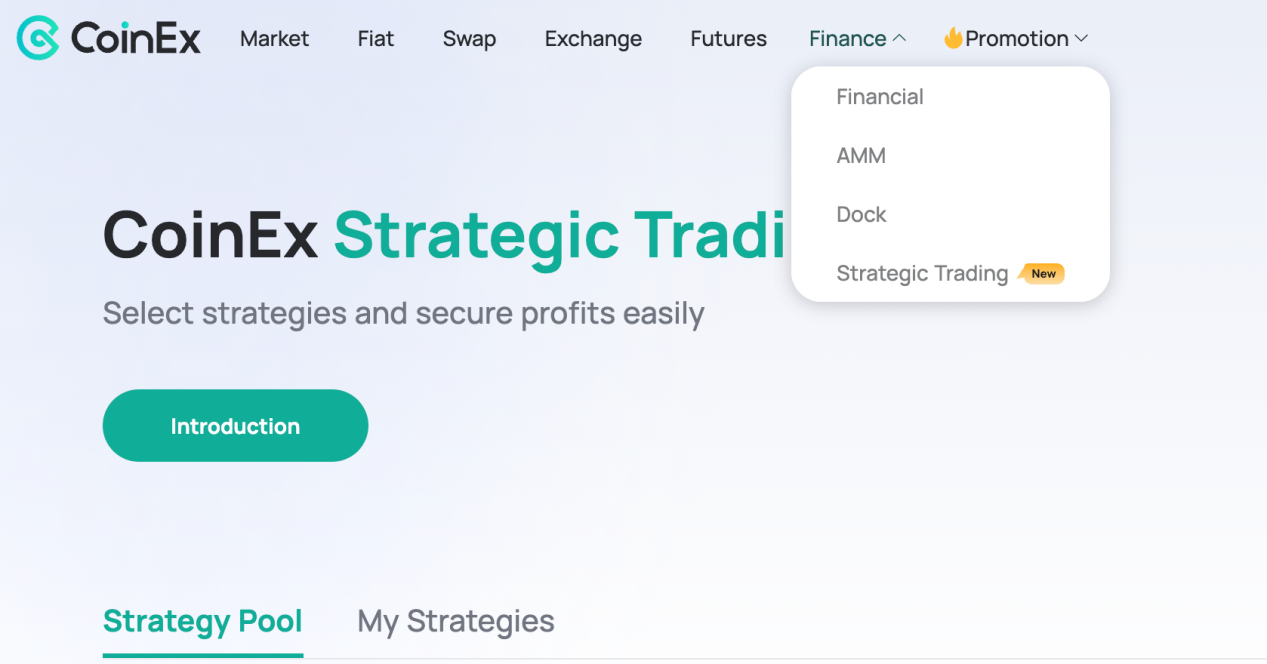Open the Promotion menu label

[1017, 39]
